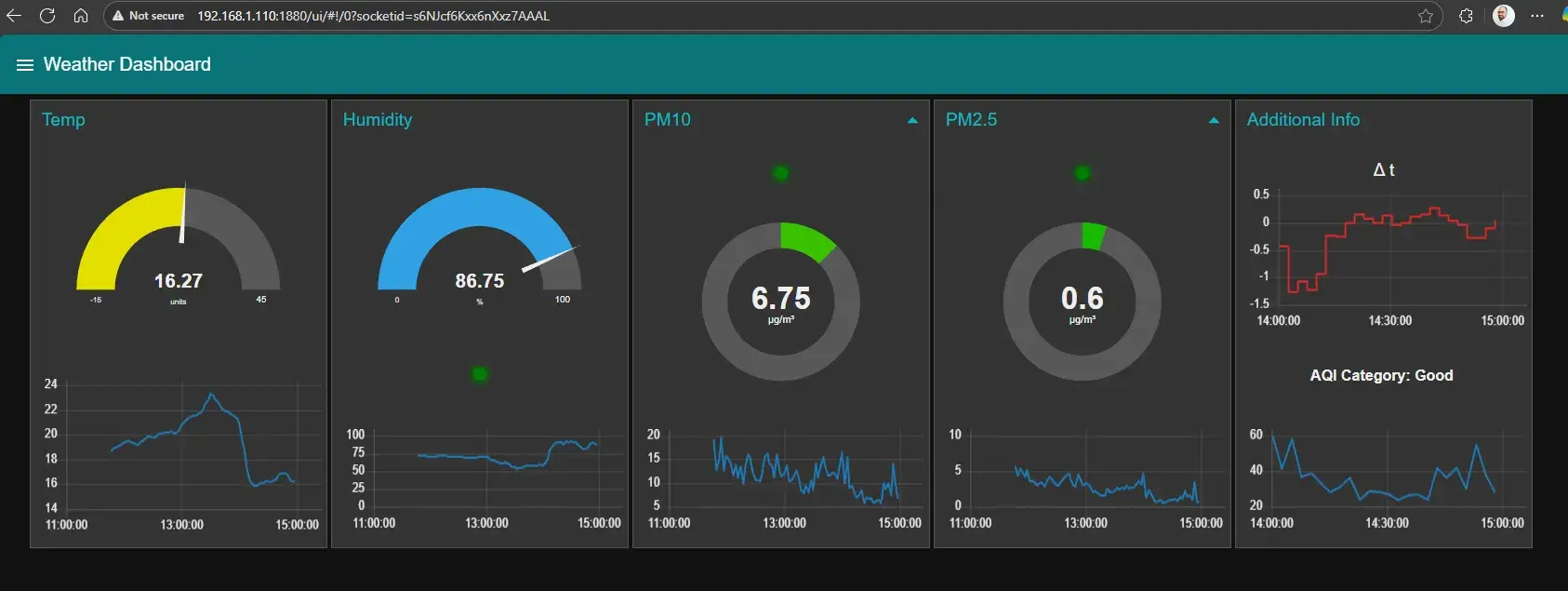1568x591 pixels.
Task: Click the AQI history line chart
Action: click(x=1383, y=468)
